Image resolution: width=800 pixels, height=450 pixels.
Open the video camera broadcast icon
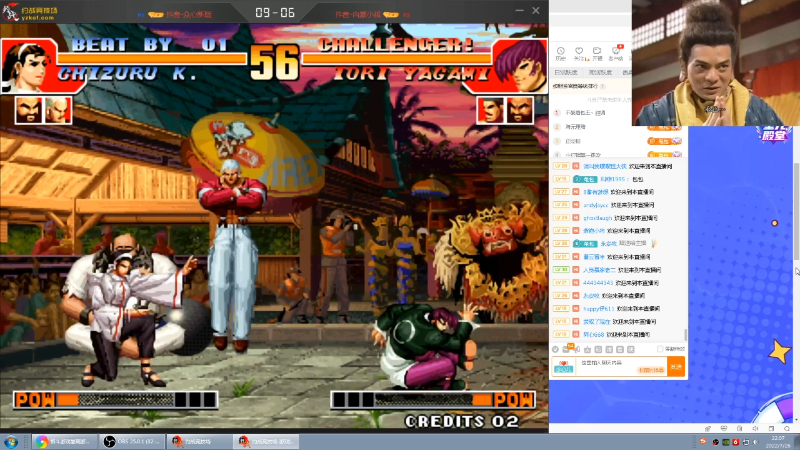(597, 53)
